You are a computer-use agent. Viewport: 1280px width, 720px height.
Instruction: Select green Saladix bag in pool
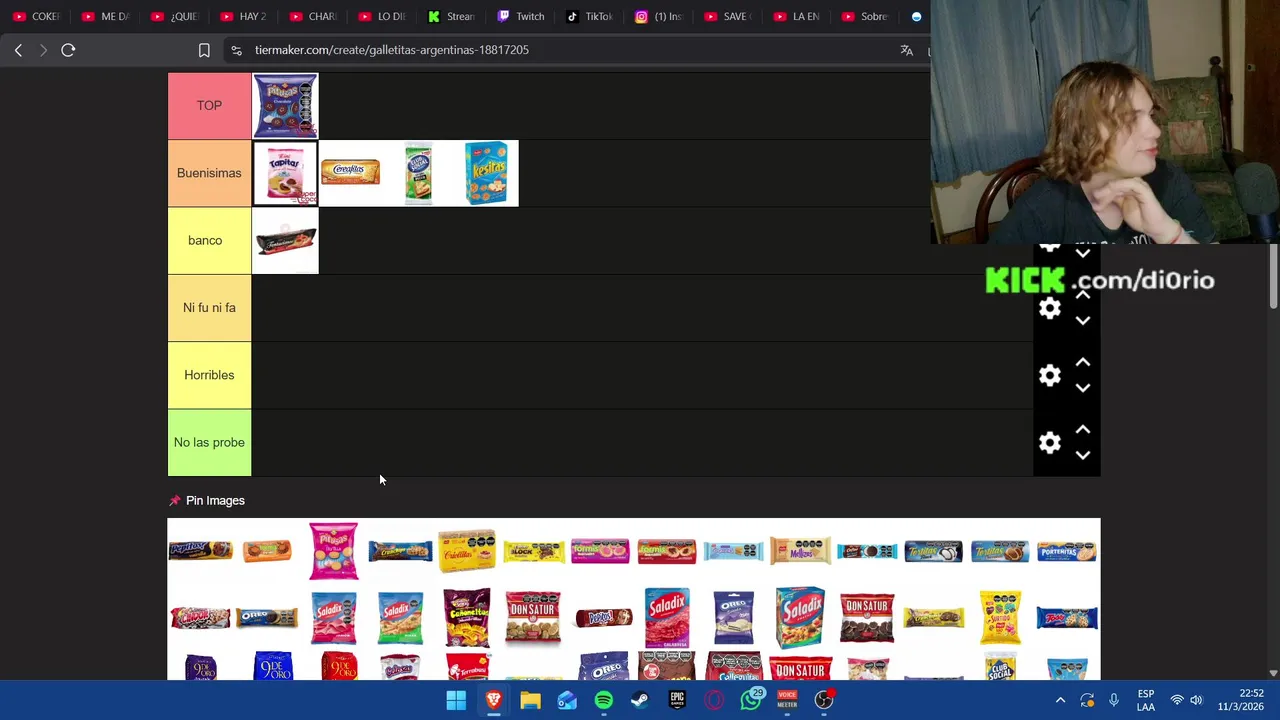400,618
